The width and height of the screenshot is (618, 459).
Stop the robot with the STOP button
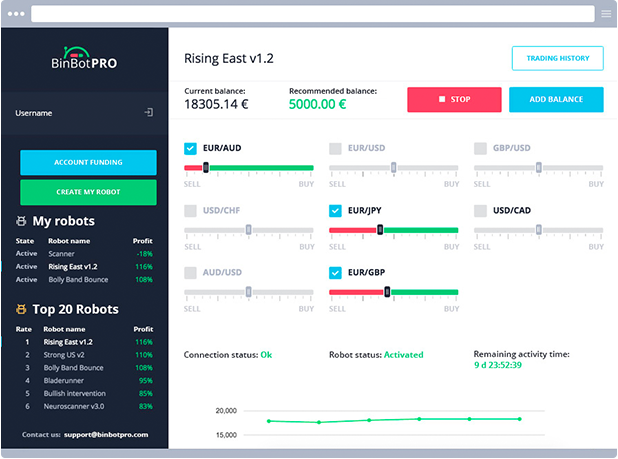coord(454,99)
